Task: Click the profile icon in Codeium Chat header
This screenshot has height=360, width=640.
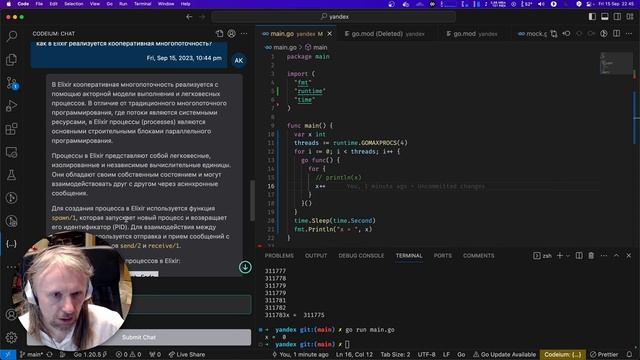Action: point(231,33)
